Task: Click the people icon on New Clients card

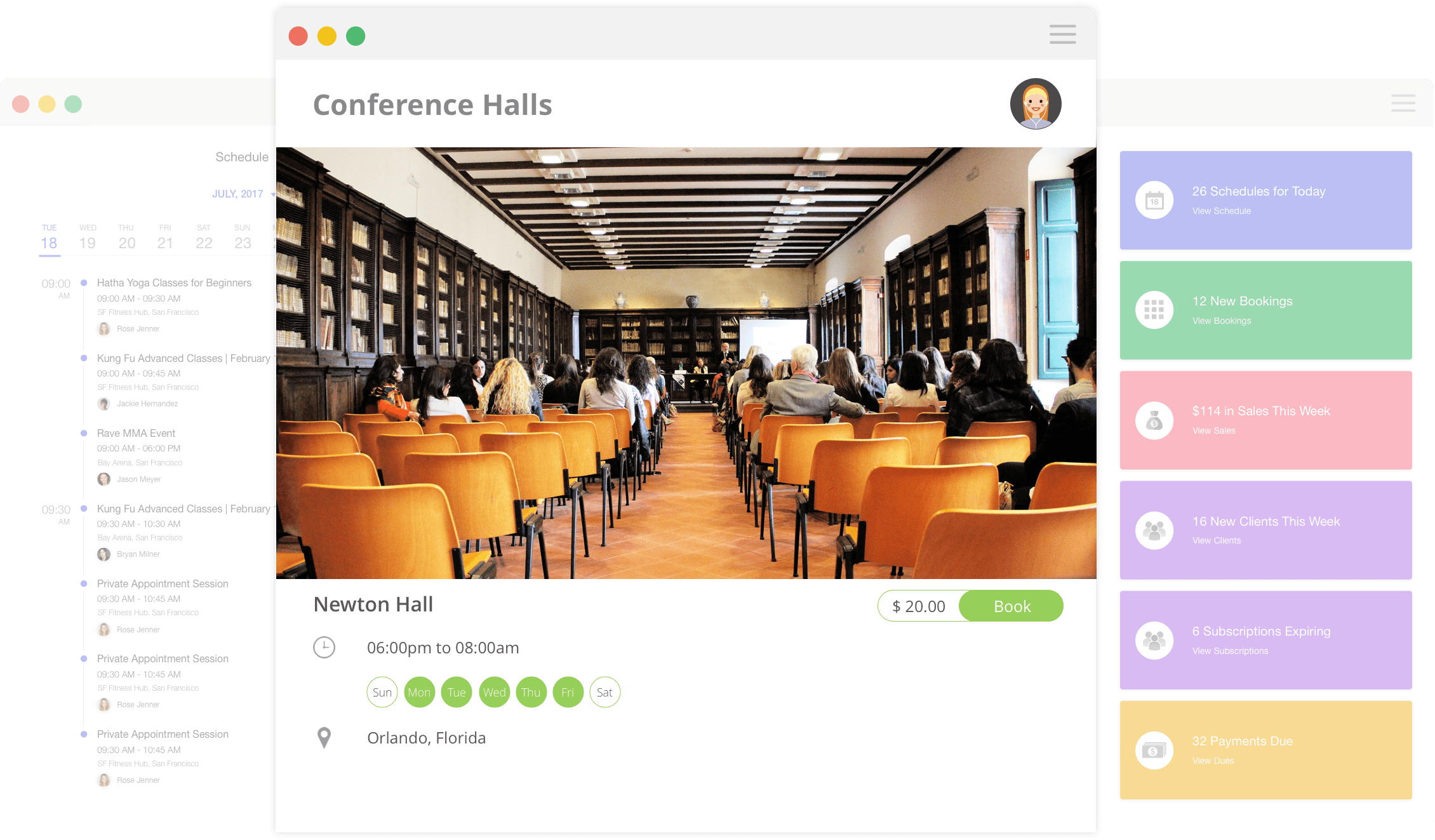Action: click(x=1154, y=530)
